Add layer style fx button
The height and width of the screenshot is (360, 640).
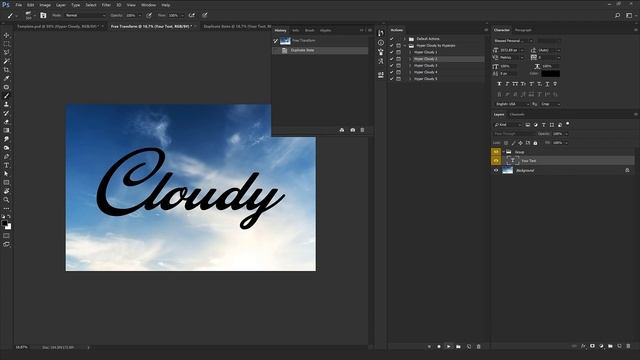pyautogui.click(x=583, y=346)
